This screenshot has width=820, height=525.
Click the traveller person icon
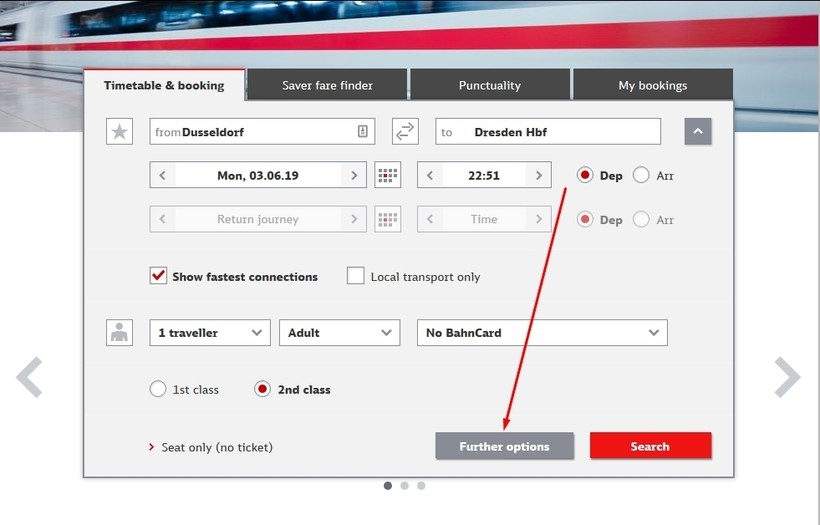[119, 333]
